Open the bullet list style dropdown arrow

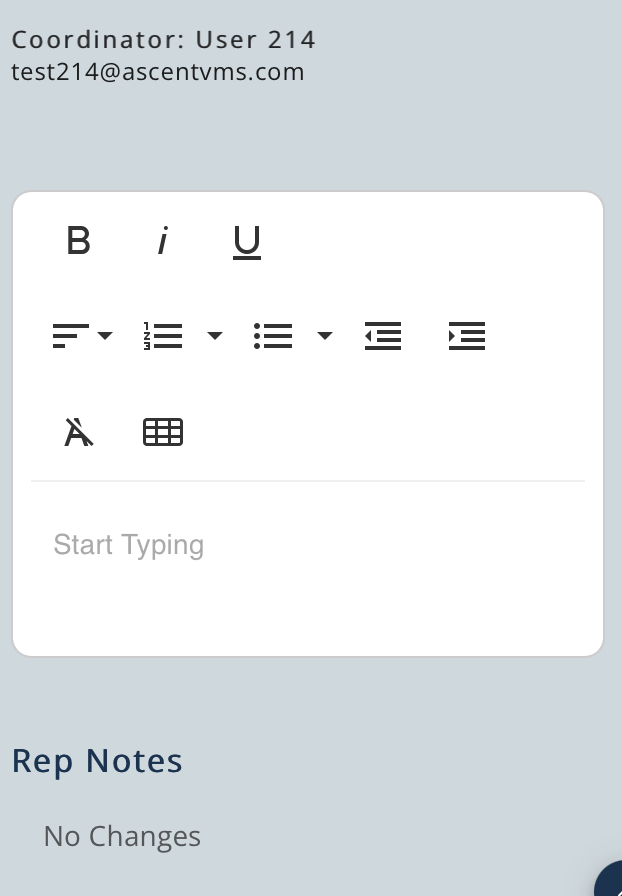[325, 336]
